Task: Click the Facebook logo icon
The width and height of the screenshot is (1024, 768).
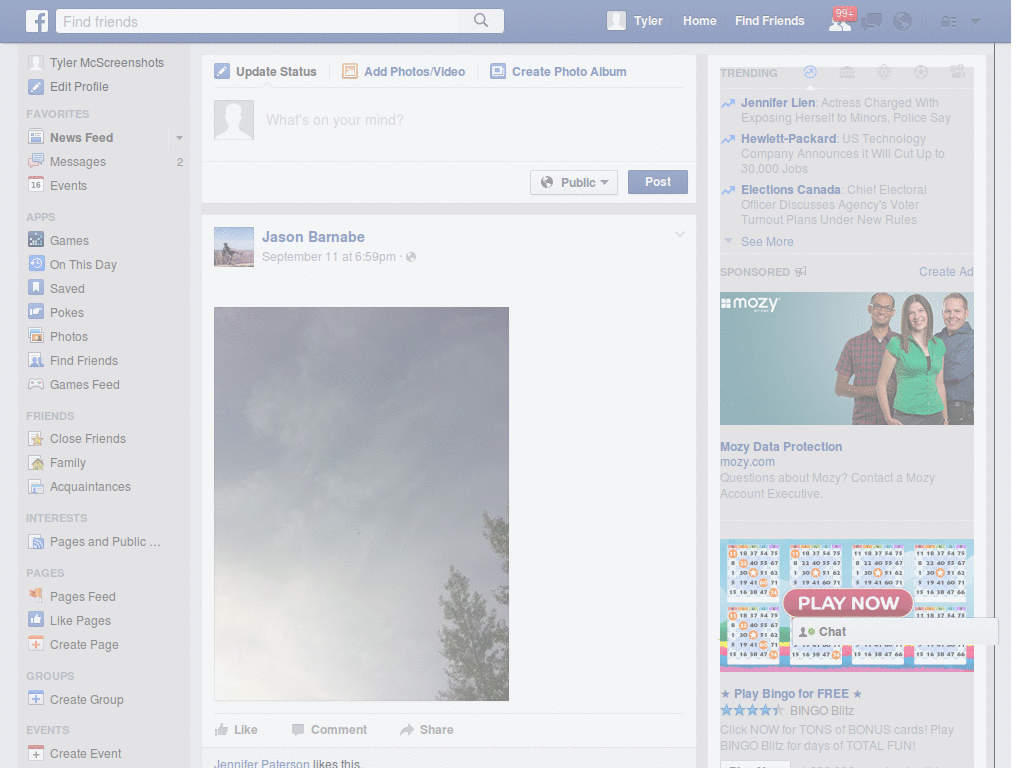Action: click(x=37, y=21)
